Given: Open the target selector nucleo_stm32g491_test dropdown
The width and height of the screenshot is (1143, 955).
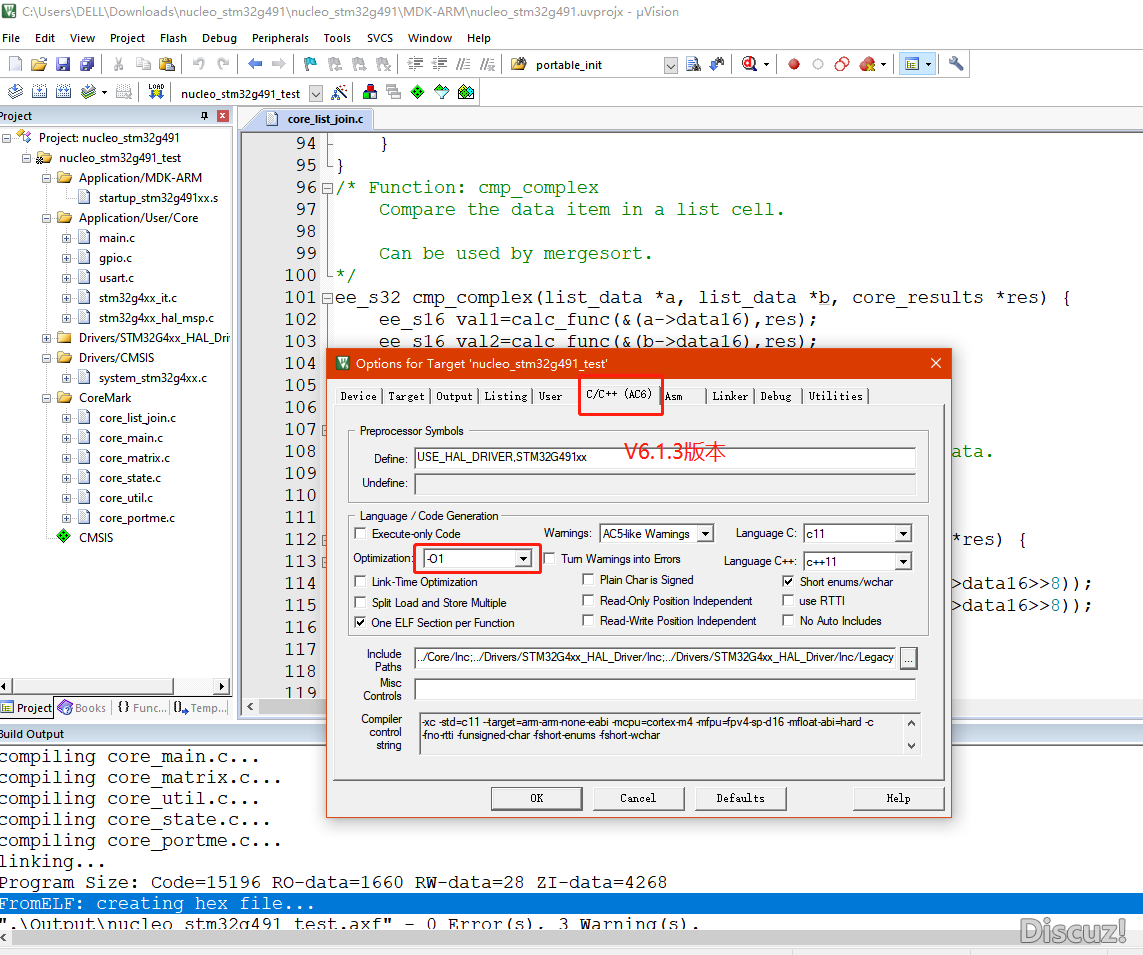Looking at the screenshot, I should point(316,93).
